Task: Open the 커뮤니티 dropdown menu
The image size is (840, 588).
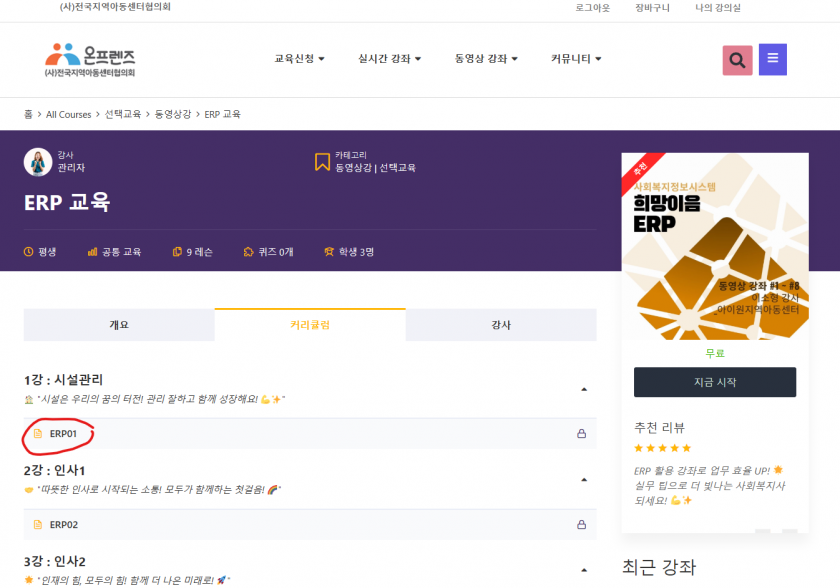Action: 576,59
